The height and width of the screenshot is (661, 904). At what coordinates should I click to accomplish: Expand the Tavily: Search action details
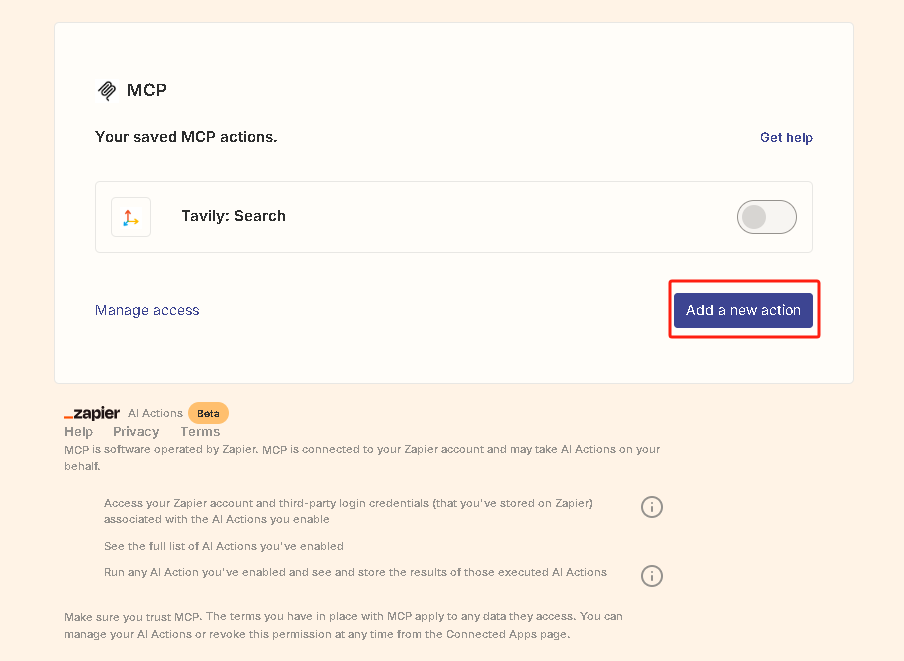coord(233,216)
